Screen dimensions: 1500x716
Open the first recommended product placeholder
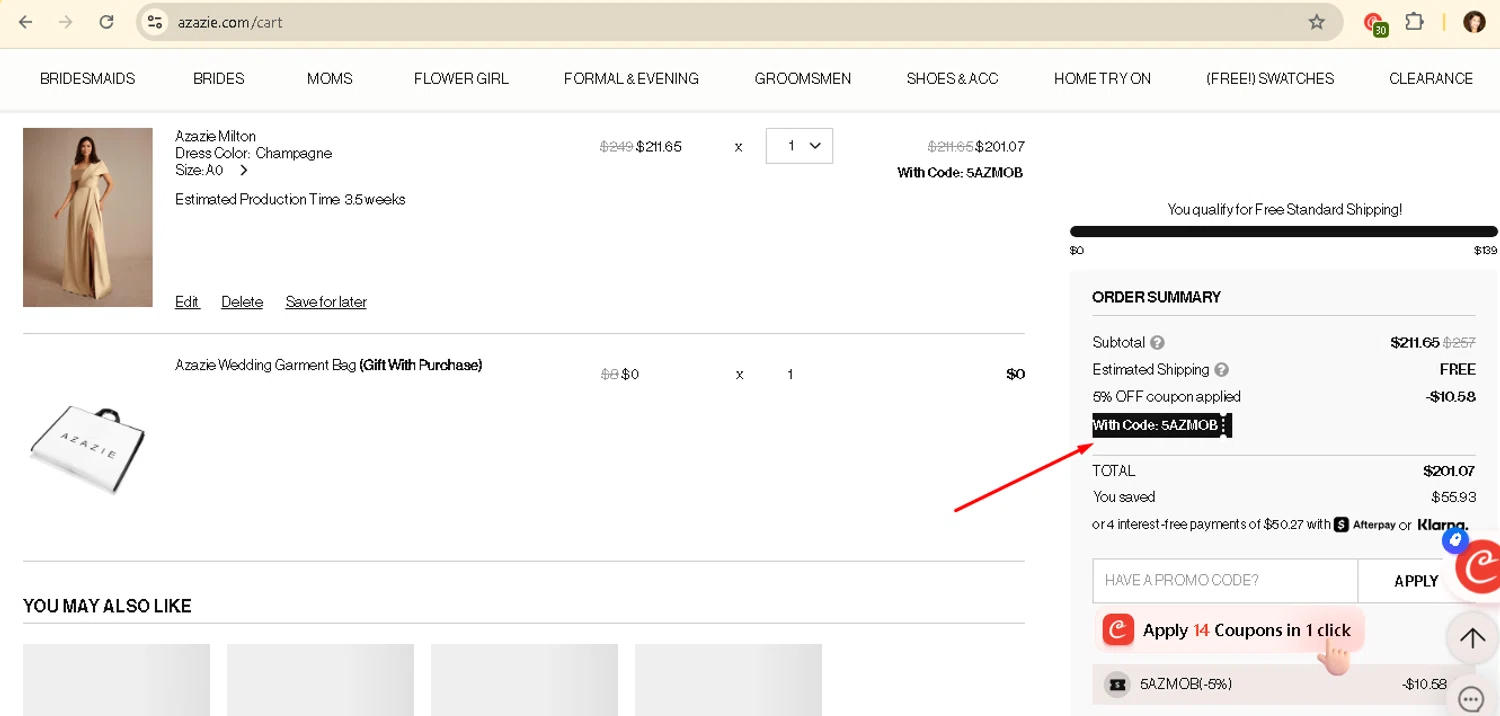tap(116, 680)
